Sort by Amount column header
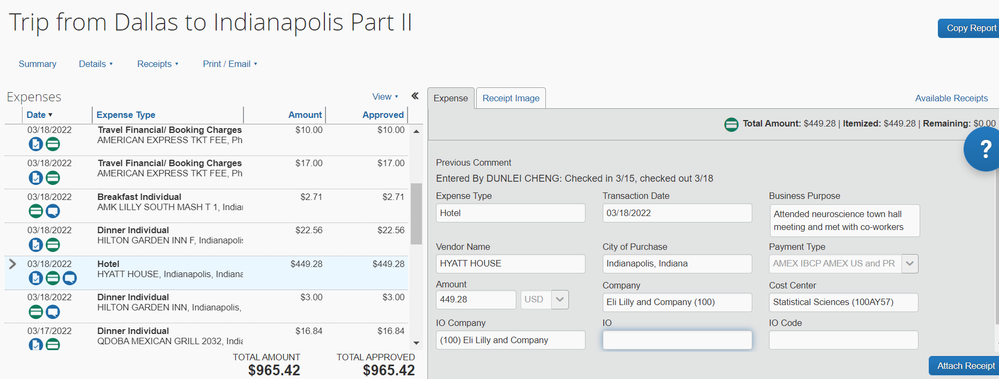 pyautogui.click(x=305, y=115)
